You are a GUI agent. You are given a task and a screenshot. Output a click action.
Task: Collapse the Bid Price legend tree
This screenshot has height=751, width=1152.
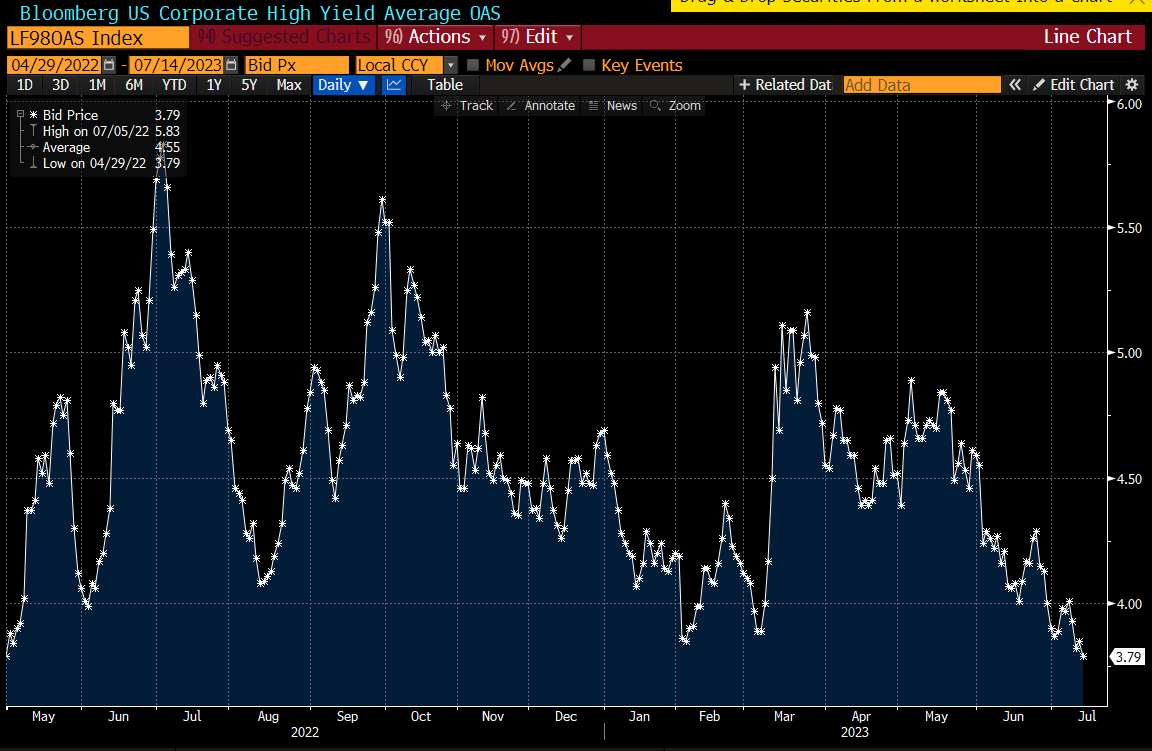[x=21, y=115]
